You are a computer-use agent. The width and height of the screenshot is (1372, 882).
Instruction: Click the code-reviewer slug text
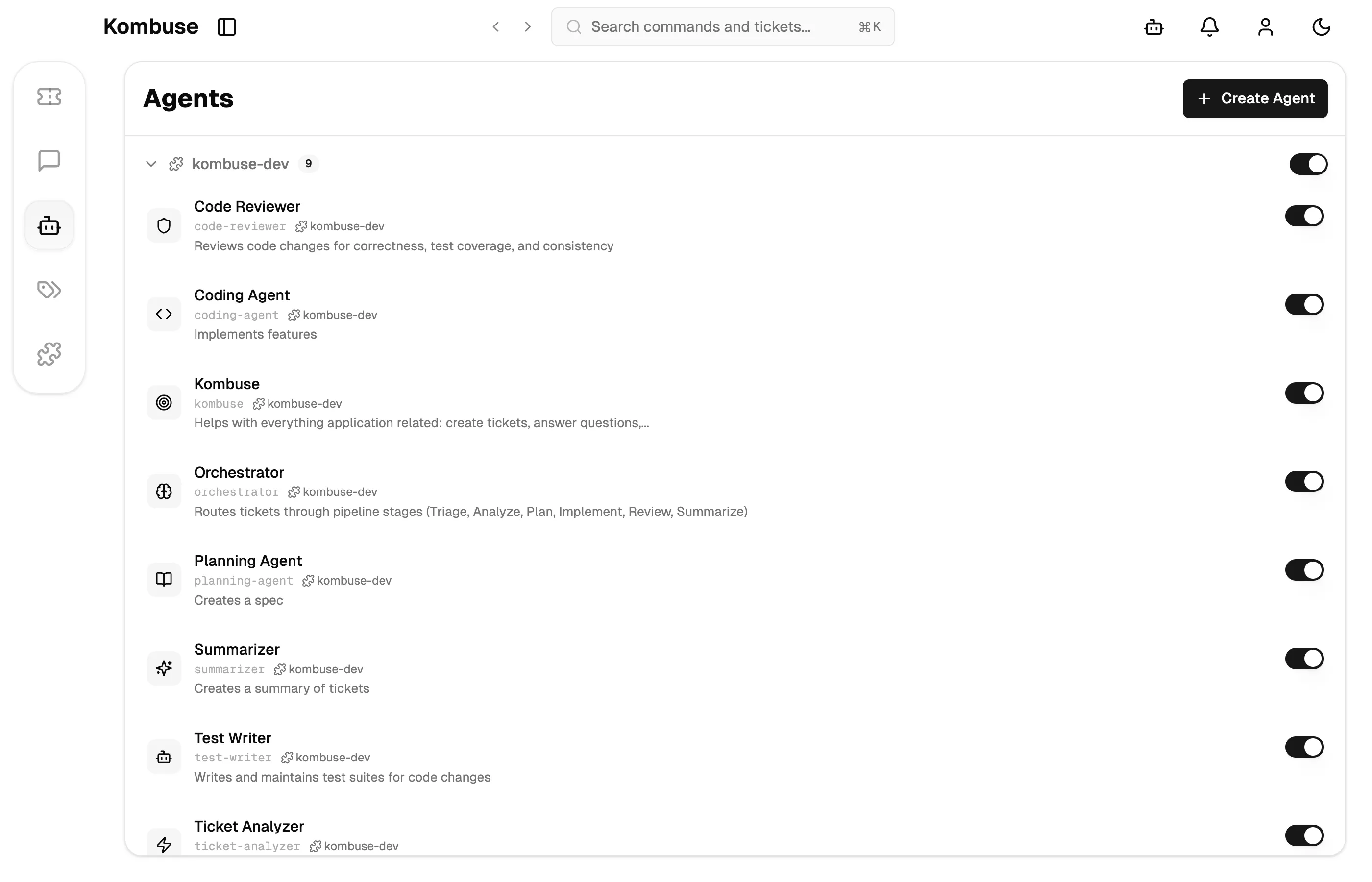coord(240,227)
